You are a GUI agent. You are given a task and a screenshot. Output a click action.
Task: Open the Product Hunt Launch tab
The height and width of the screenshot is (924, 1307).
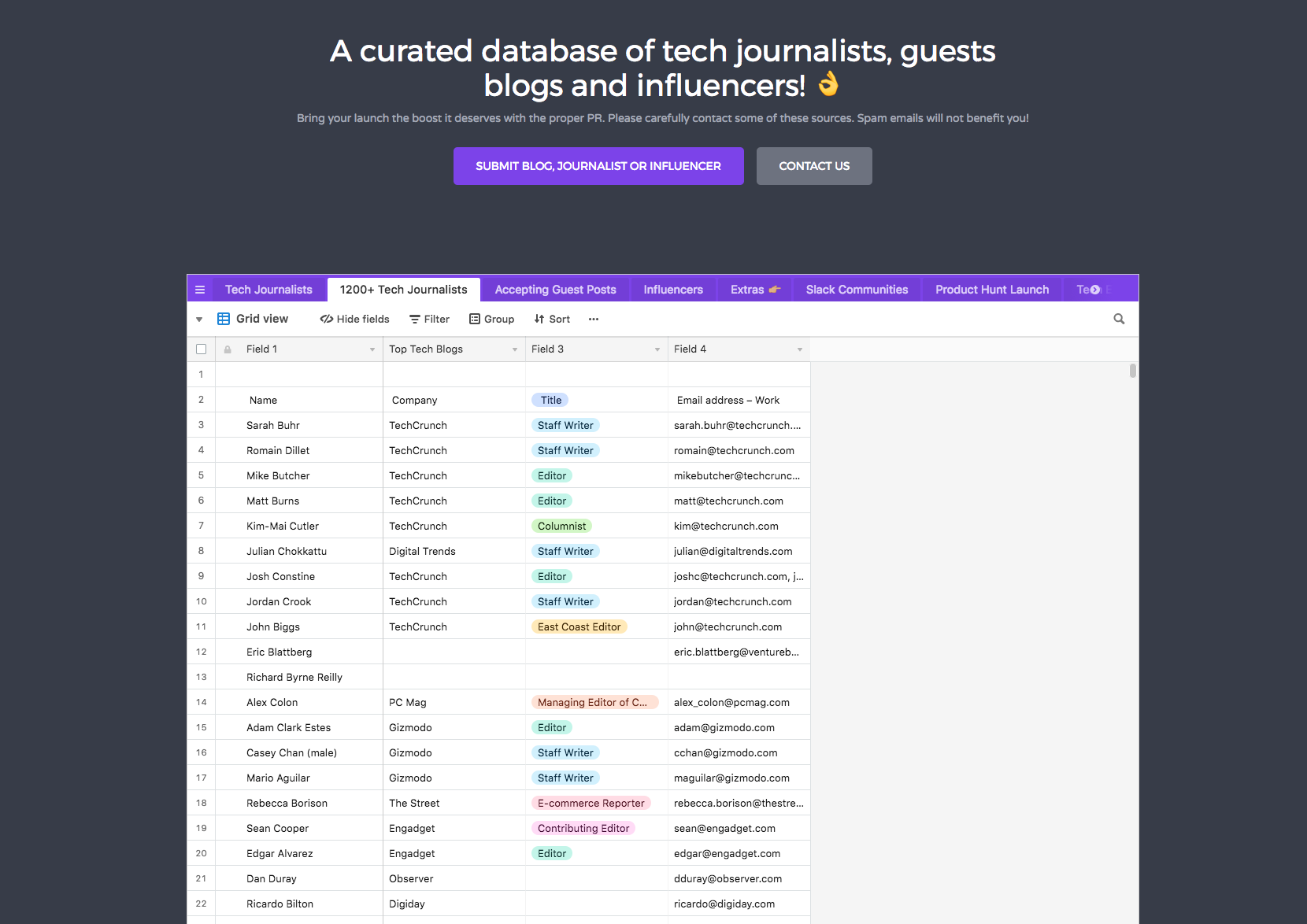[992, 290]
